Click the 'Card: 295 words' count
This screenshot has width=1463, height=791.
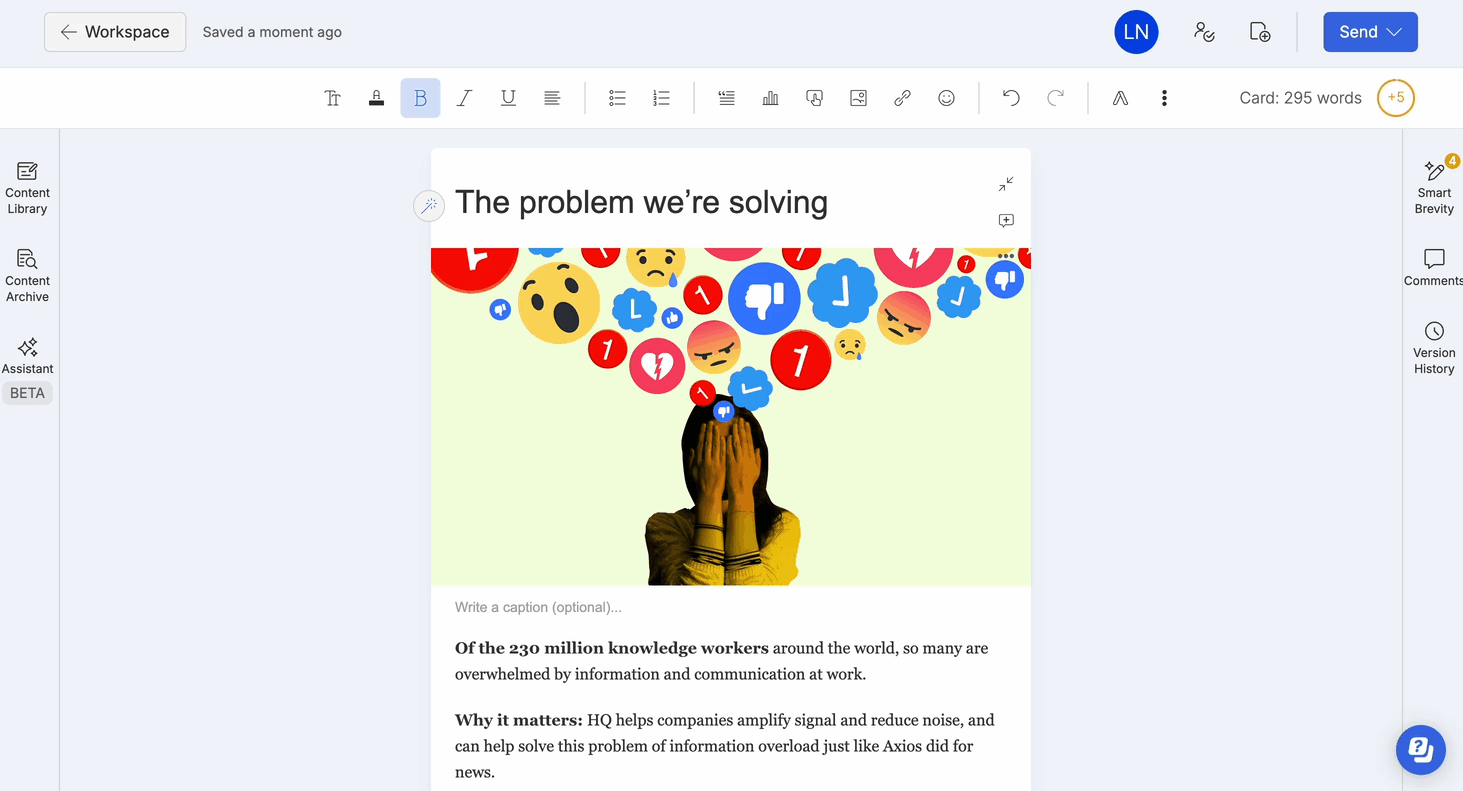tap(1300, 98)
